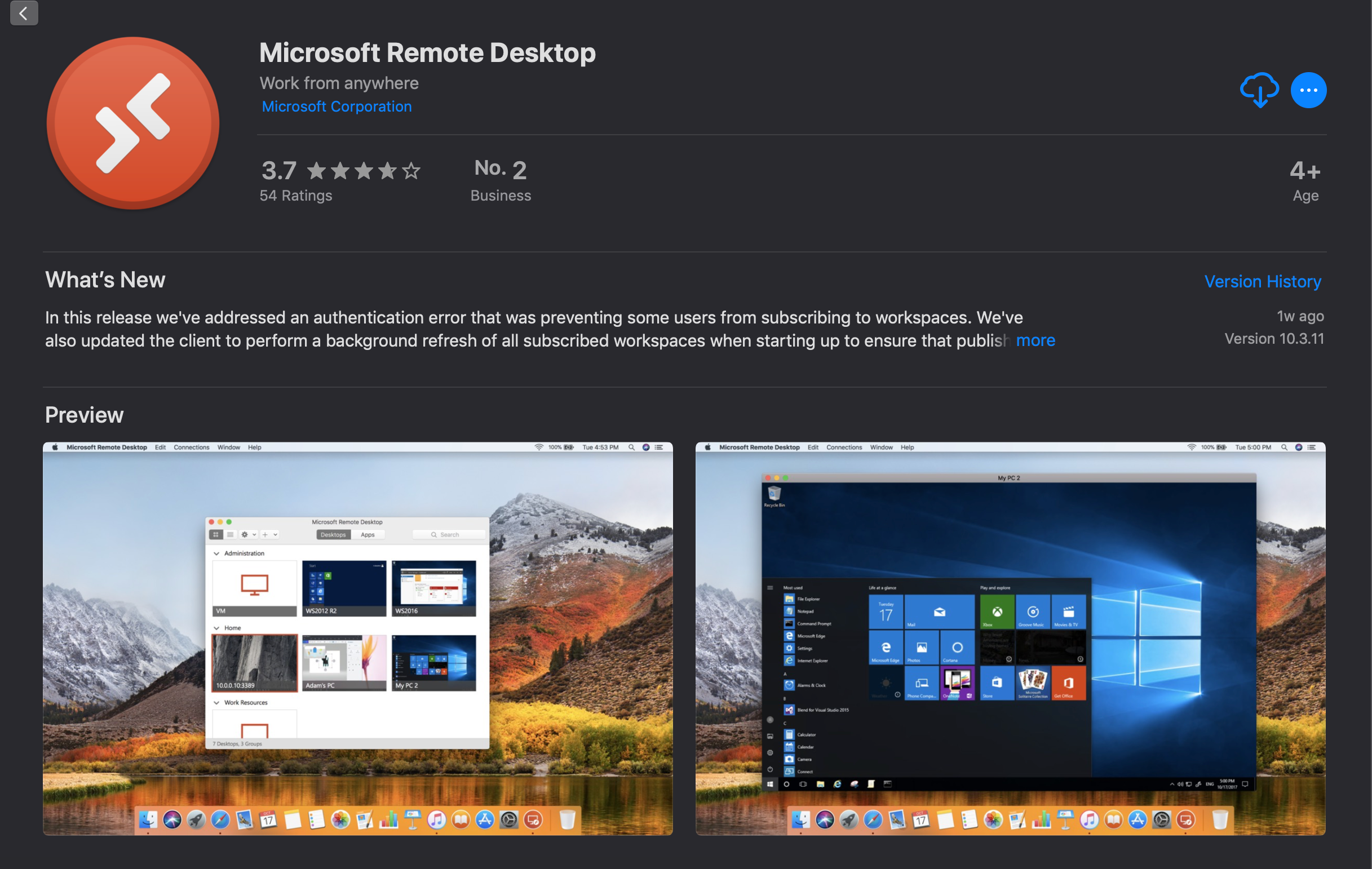Click Search field in first preview window
The width and height of the screenshot is (1372, 869).
pos(449,535)
